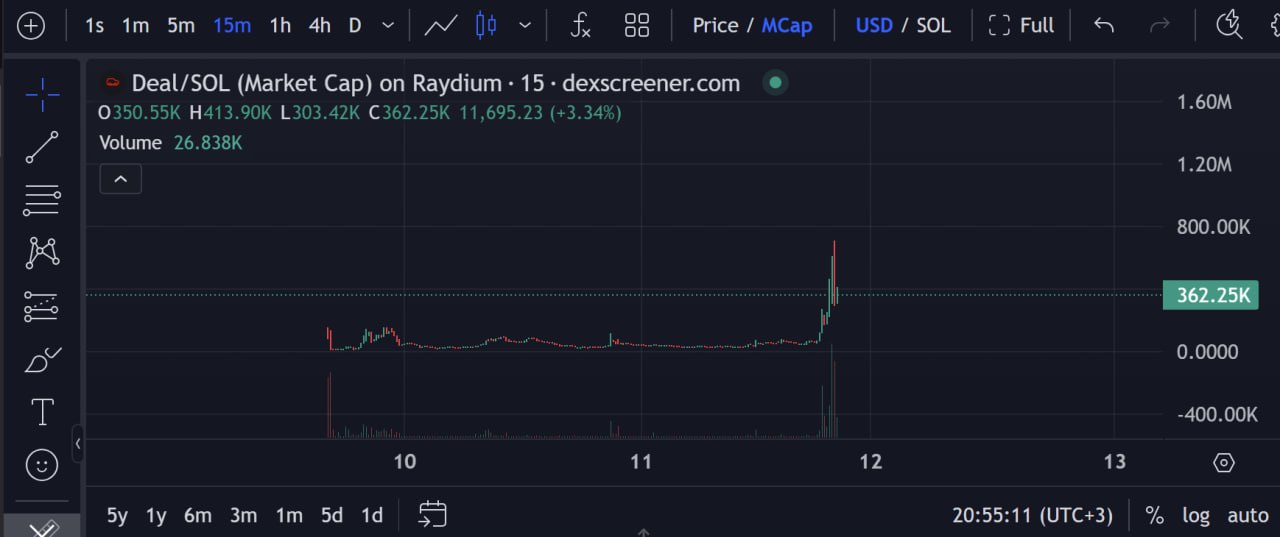Select the forecasting and measurement tool

point(42,306)
